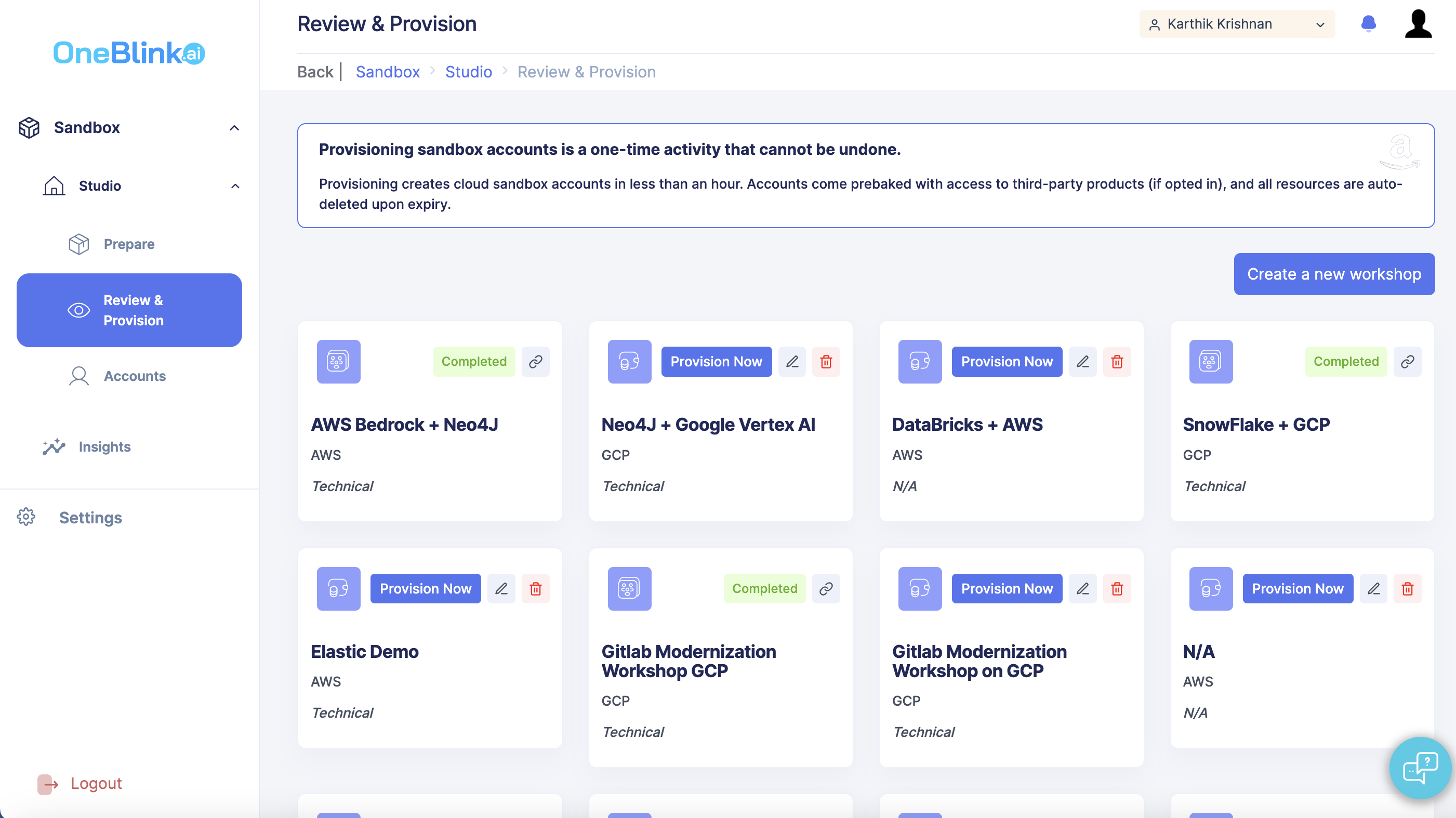Click the Gitlab Modernization Workshop on GCP card icon
Image resolution: width=1456 pixels, height=818 pixels.
(x=920, y=588)
